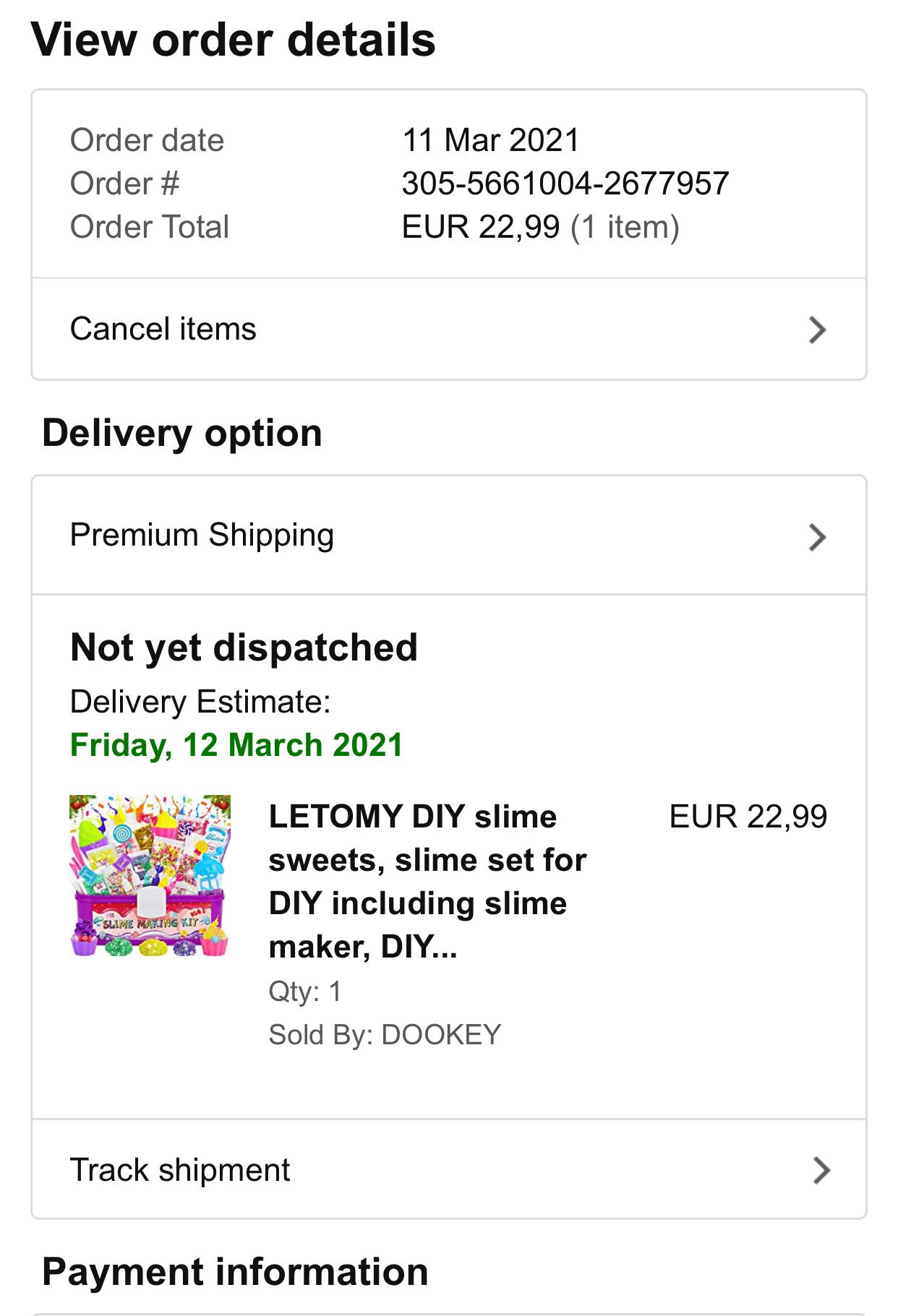Tap the Delivery Estimate label
This screenshot has width=898, height=1316.
(x=200, y=702)
